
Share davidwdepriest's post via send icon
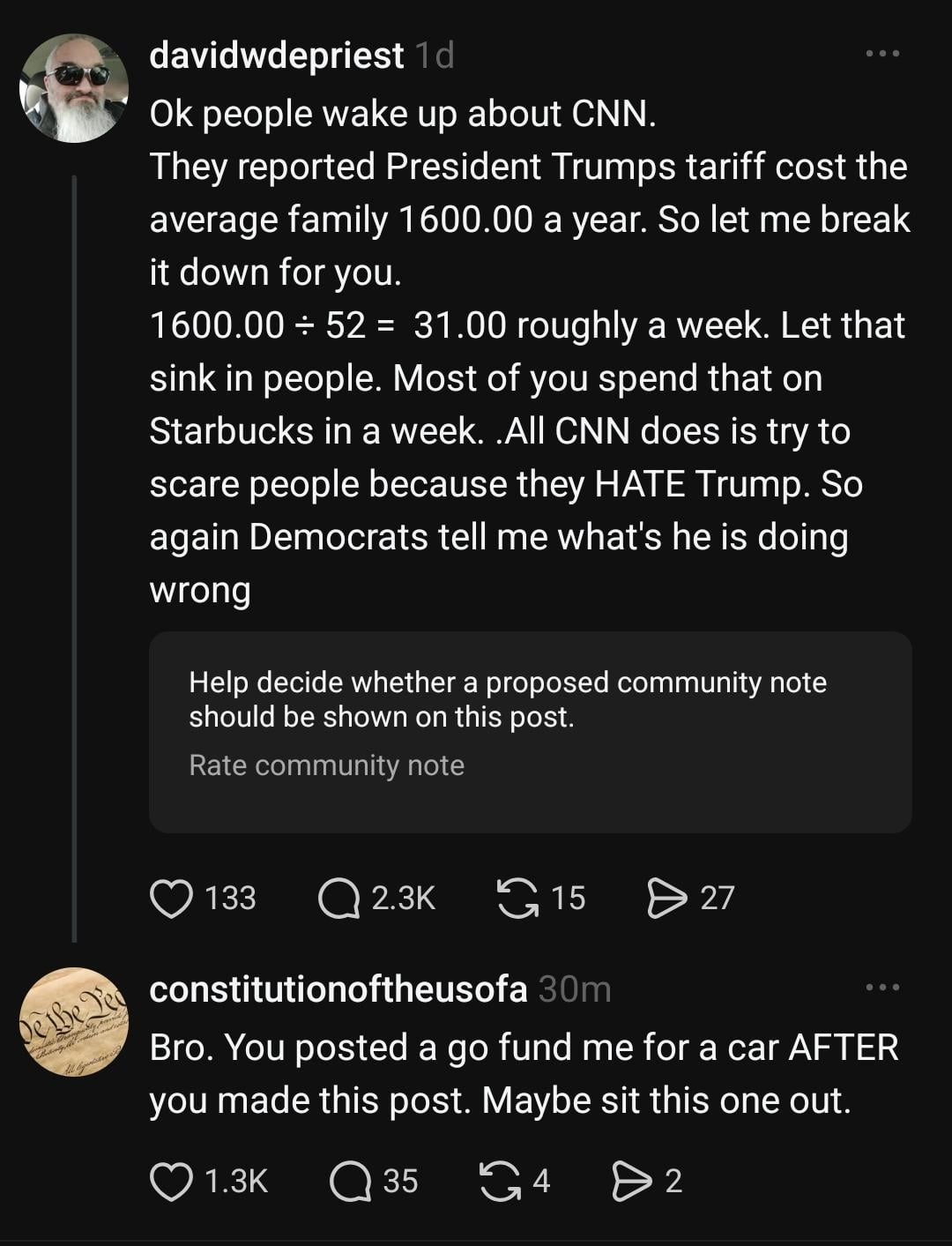click(666, 899)
